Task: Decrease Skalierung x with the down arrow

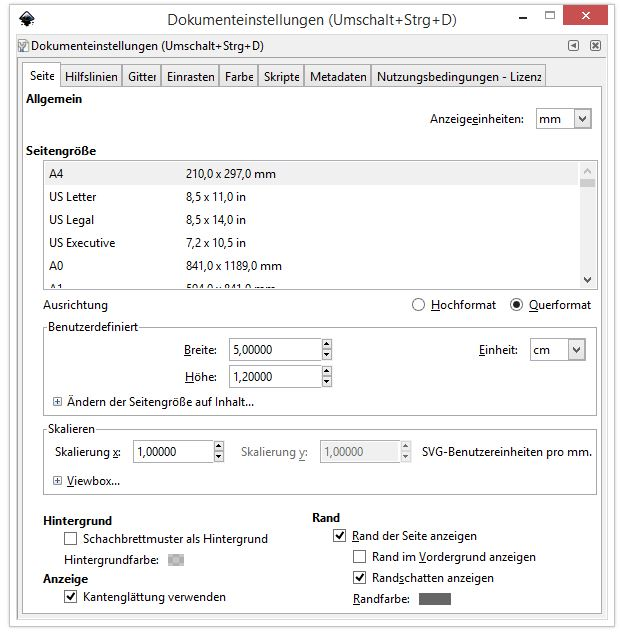Action: tap(219, 457)
